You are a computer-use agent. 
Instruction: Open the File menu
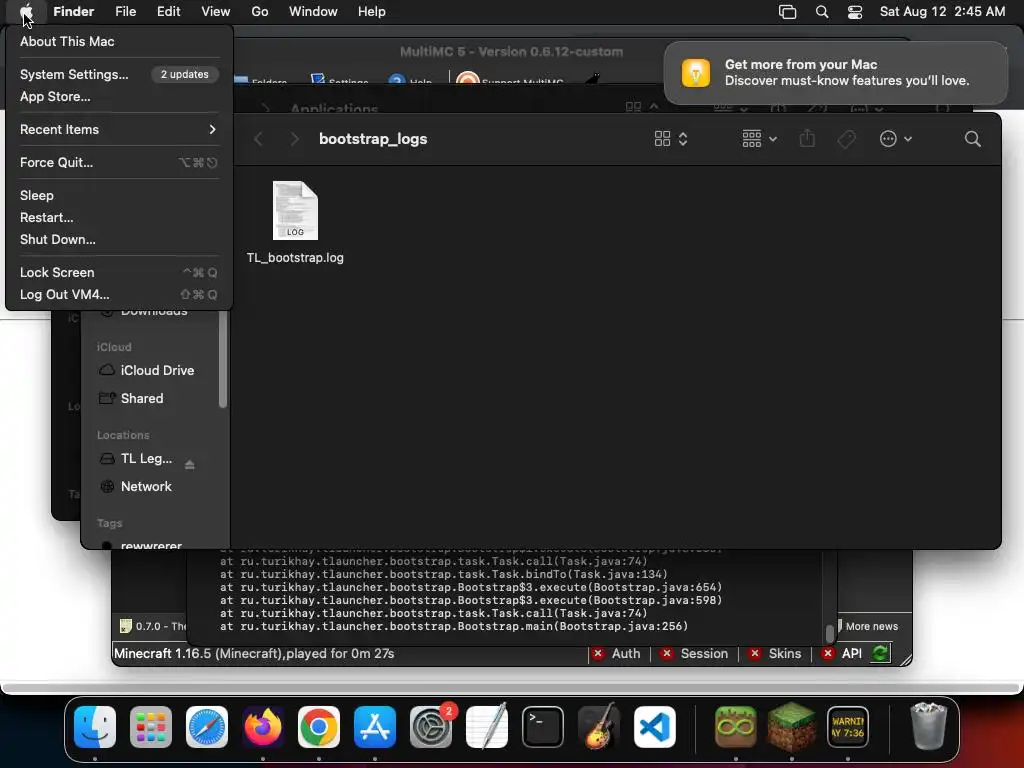125,12
